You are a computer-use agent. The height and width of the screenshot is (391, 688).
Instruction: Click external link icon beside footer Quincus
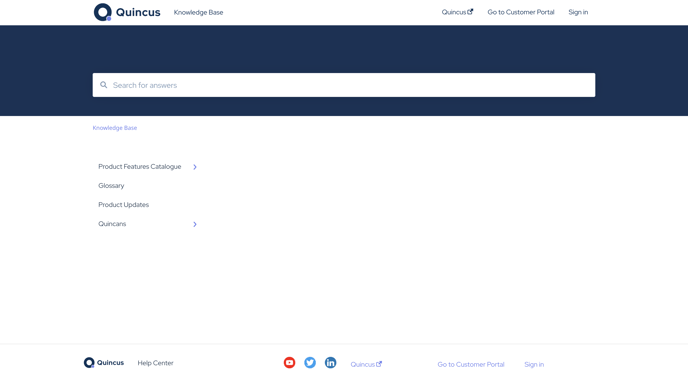pyautogui.click(x=379, y=364)
